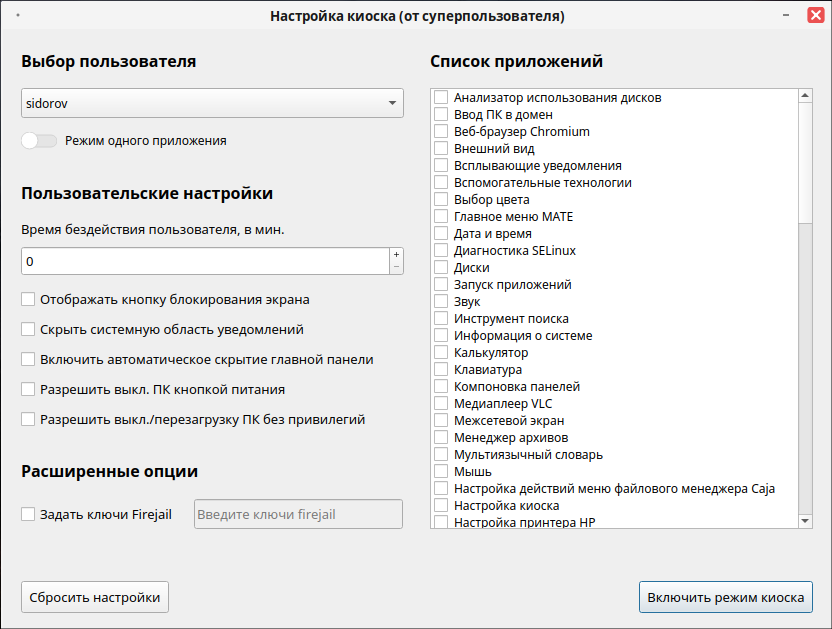The height and width of the screenshot is (629, 832).
Task: Toggle the single application mode switch
Action: pyautogui.click(x=40, y=141)
